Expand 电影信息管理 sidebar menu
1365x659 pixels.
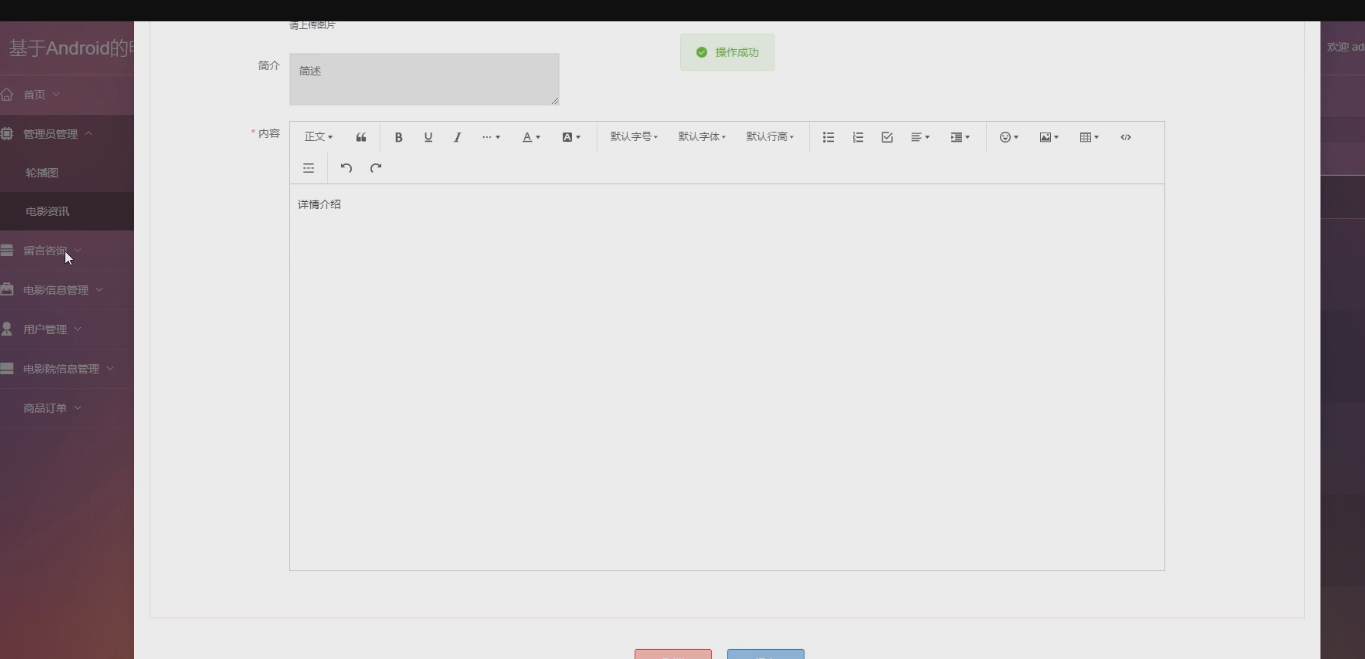tap(66, 290)
